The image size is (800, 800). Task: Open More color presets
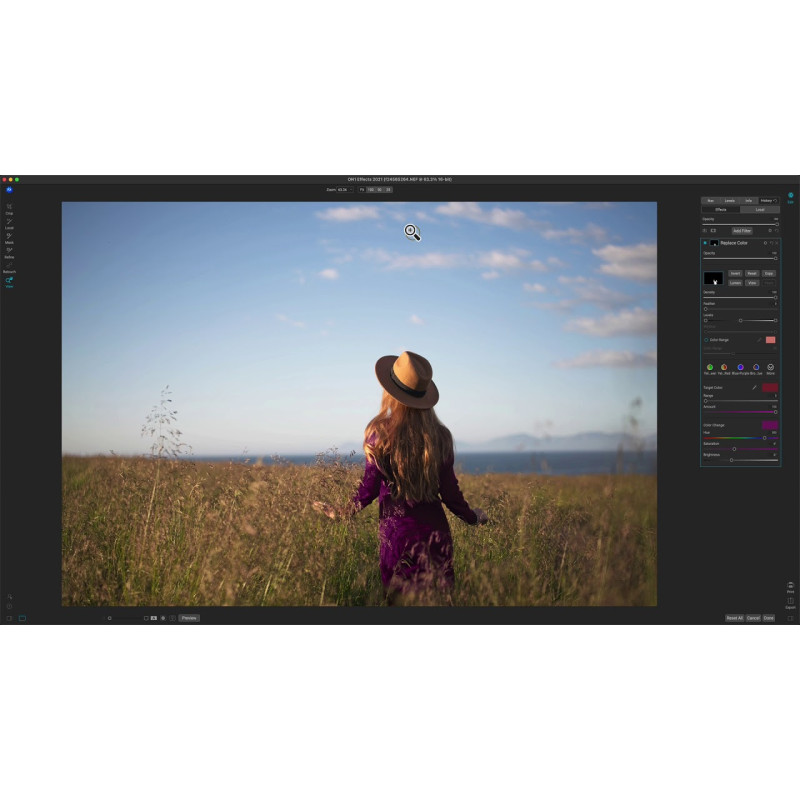(x=770, y=367)
